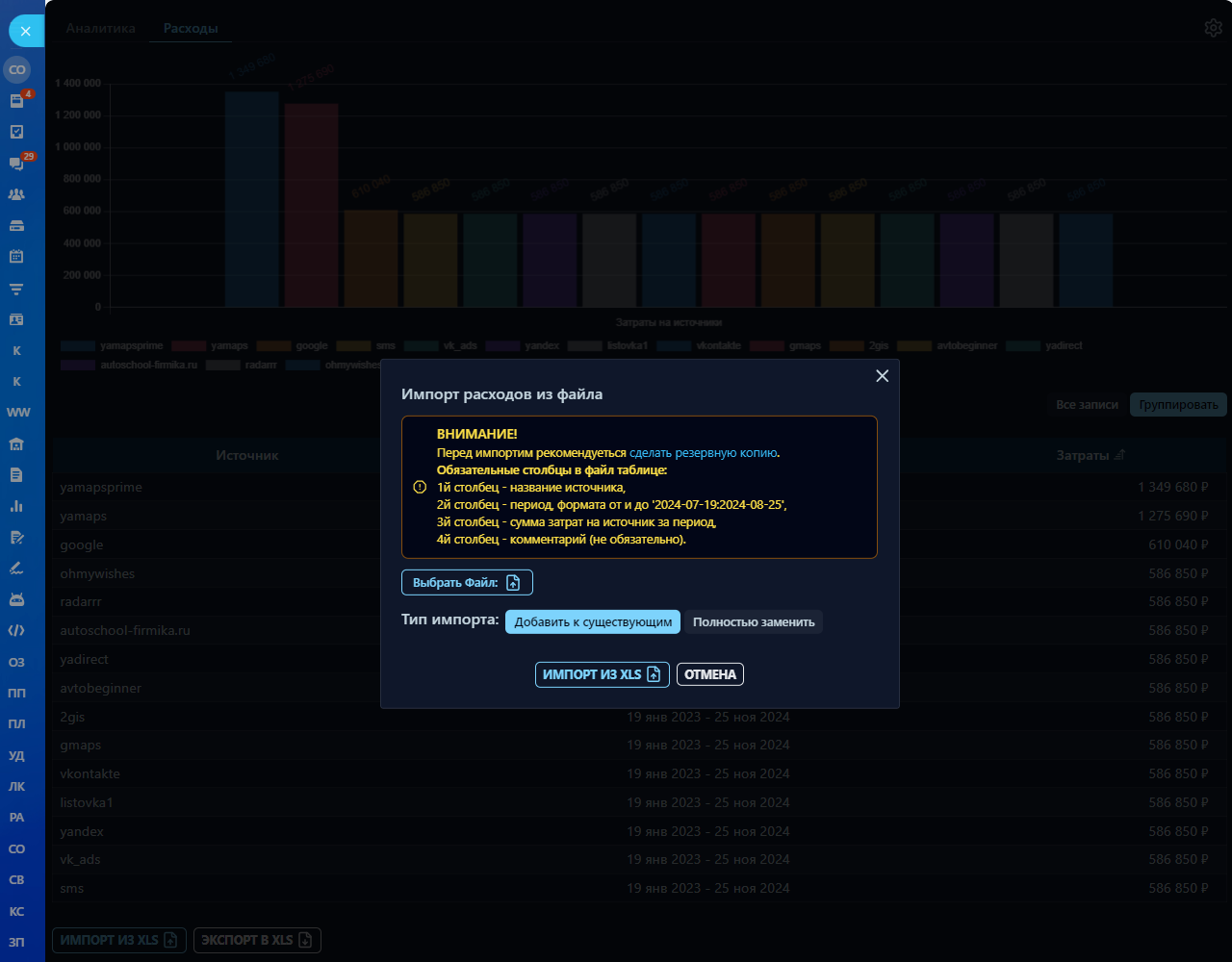The image size is (1232, 962).
Task: Open the ЗП sidebar item
Action: click(x=16, y=942)
